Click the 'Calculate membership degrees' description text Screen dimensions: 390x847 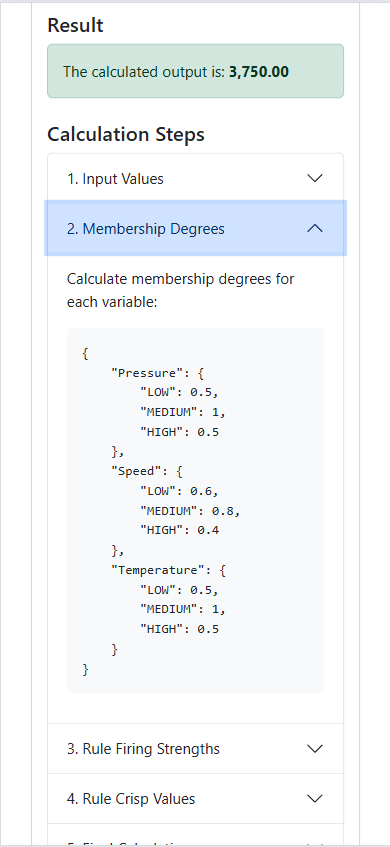[x=180, y=290]
